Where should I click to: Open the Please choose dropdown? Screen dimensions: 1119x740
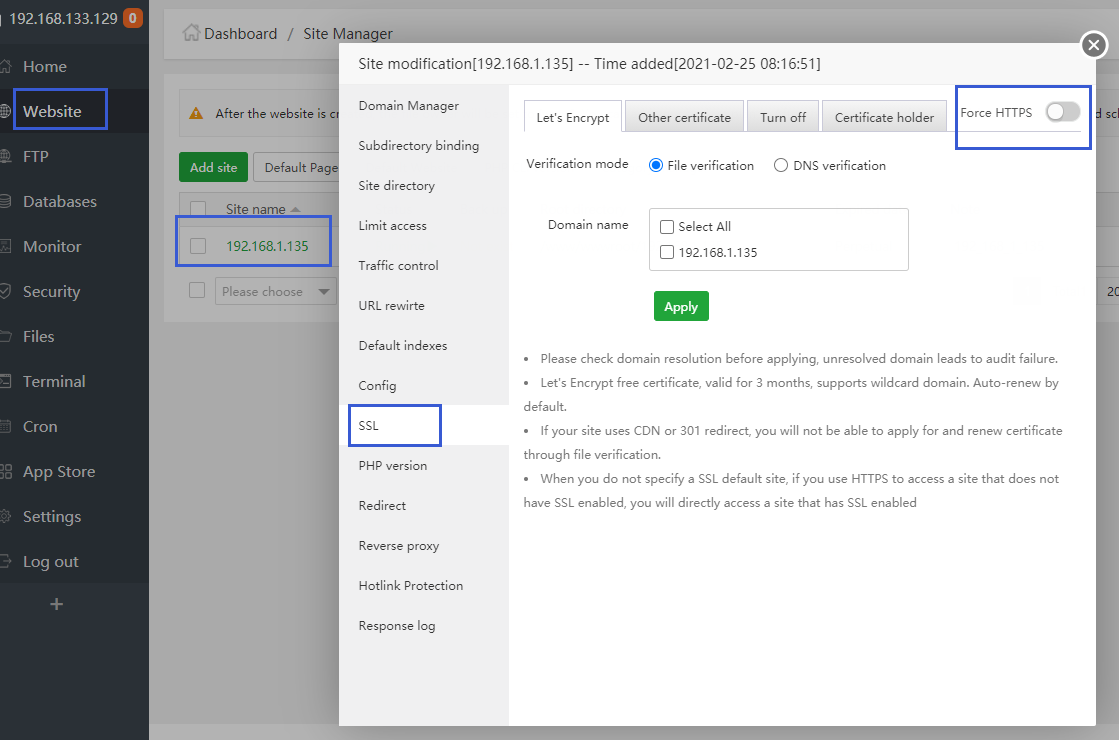275,291
